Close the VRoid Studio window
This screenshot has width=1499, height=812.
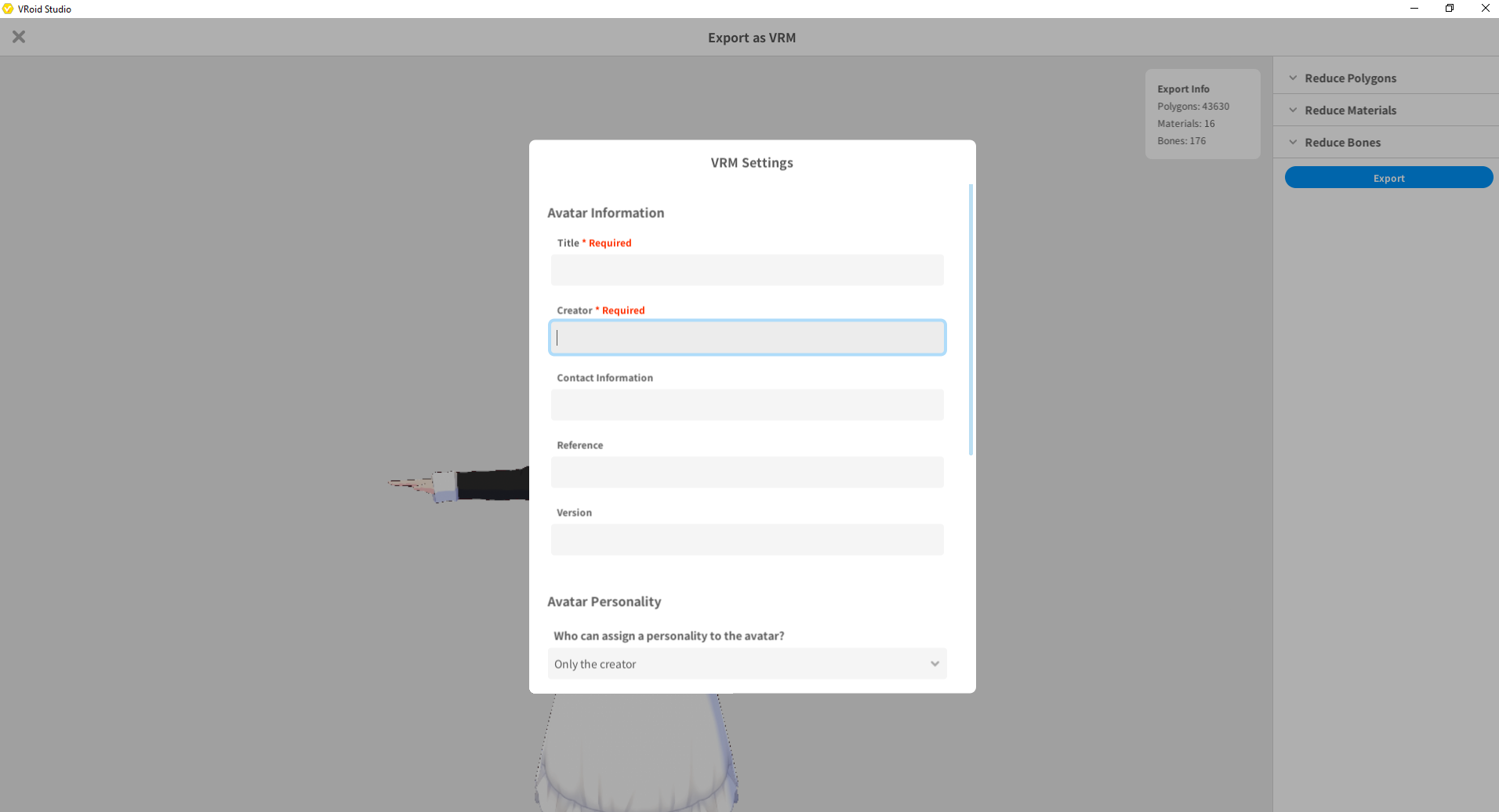[1485, 9]
